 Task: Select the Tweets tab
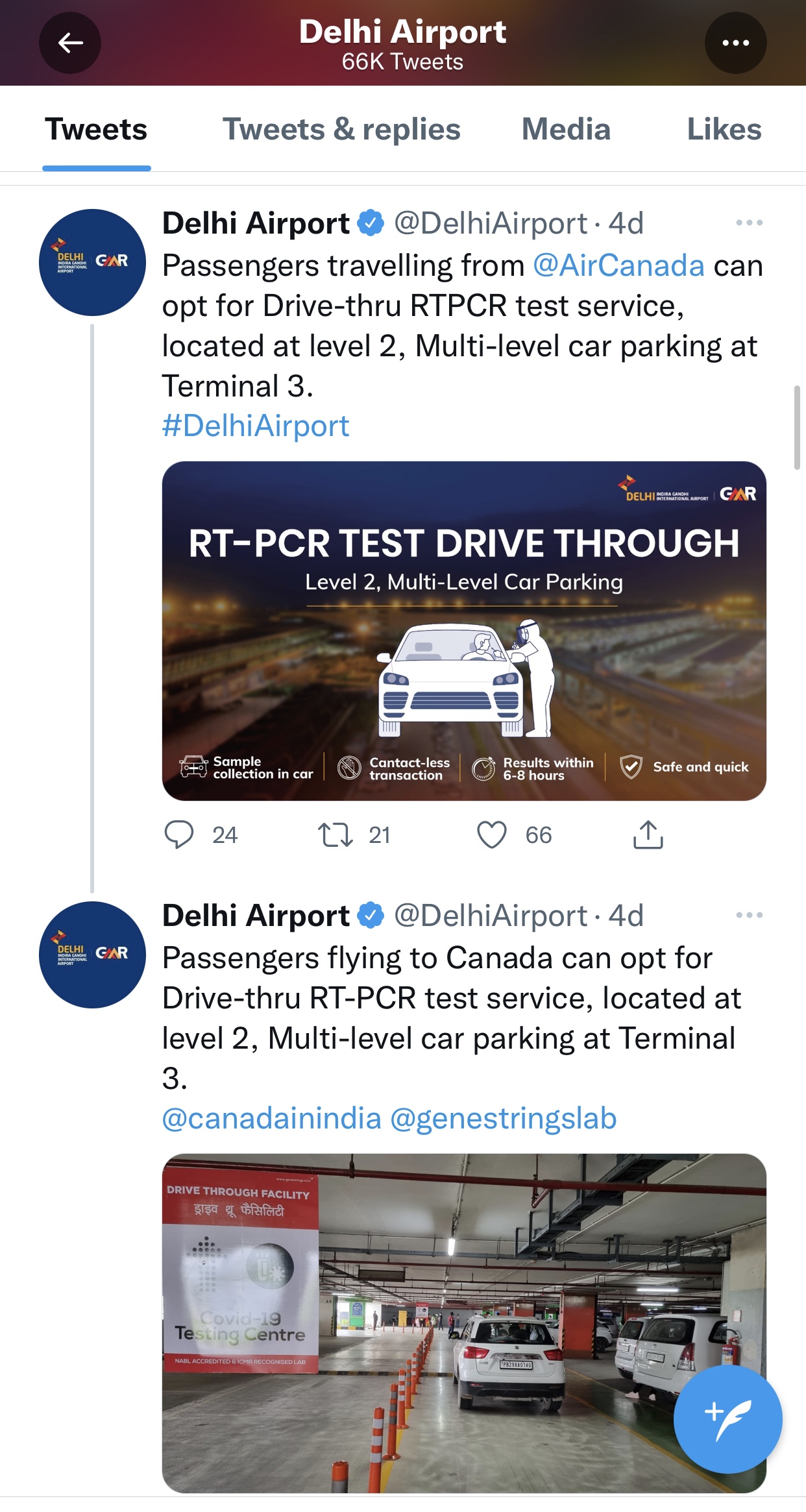pos(96,129)
